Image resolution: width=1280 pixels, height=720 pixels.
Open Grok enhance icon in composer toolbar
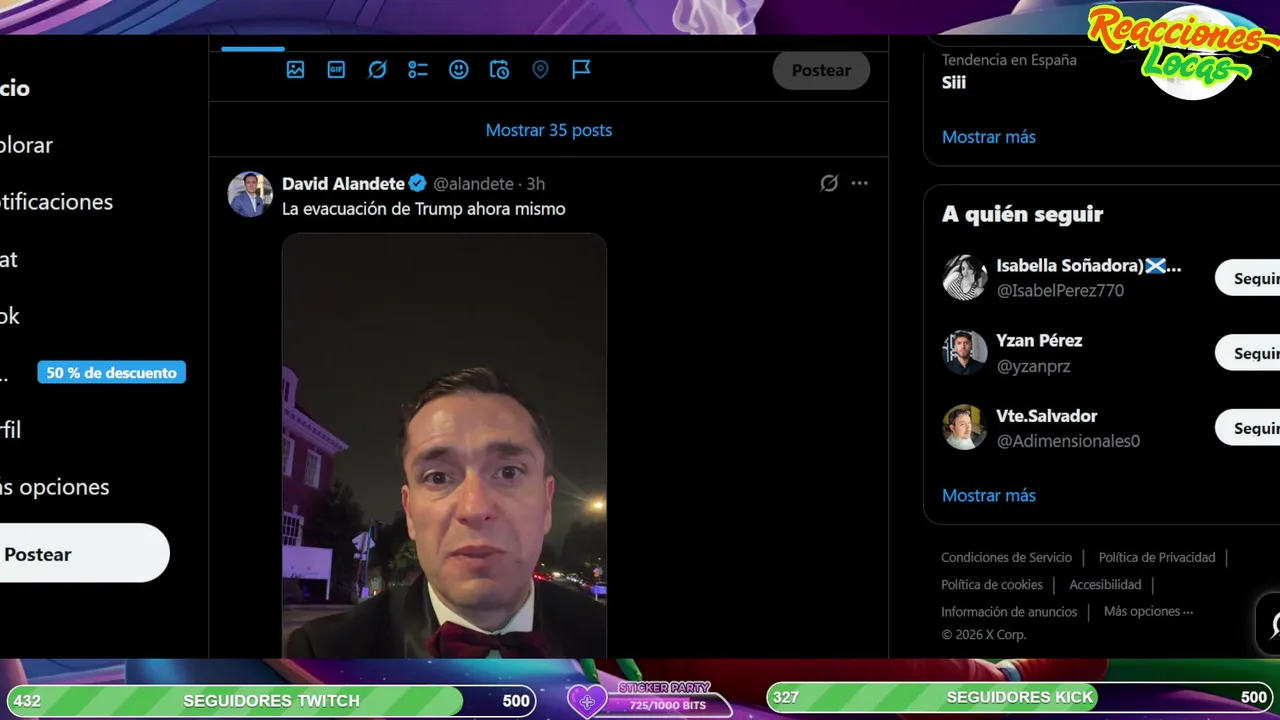[377, 70]
